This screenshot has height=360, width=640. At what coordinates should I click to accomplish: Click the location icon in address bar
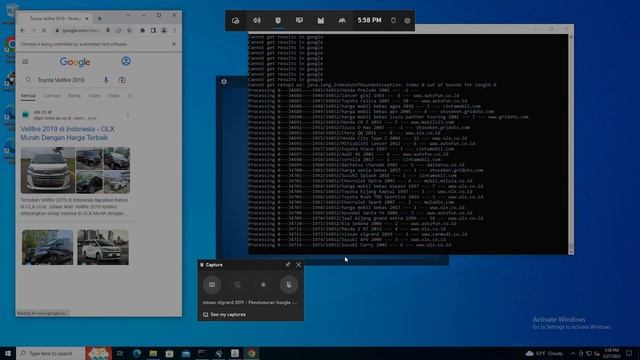click(108, 30)
